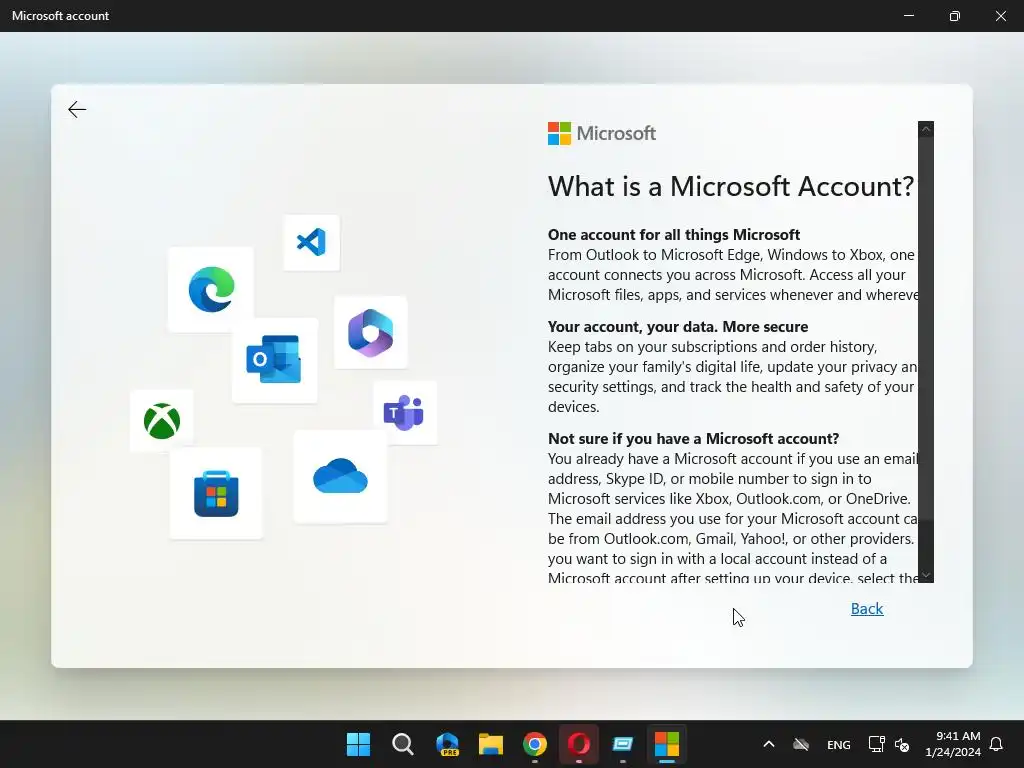Click the vertical scrollbar thumb

(x=925, y=328)
